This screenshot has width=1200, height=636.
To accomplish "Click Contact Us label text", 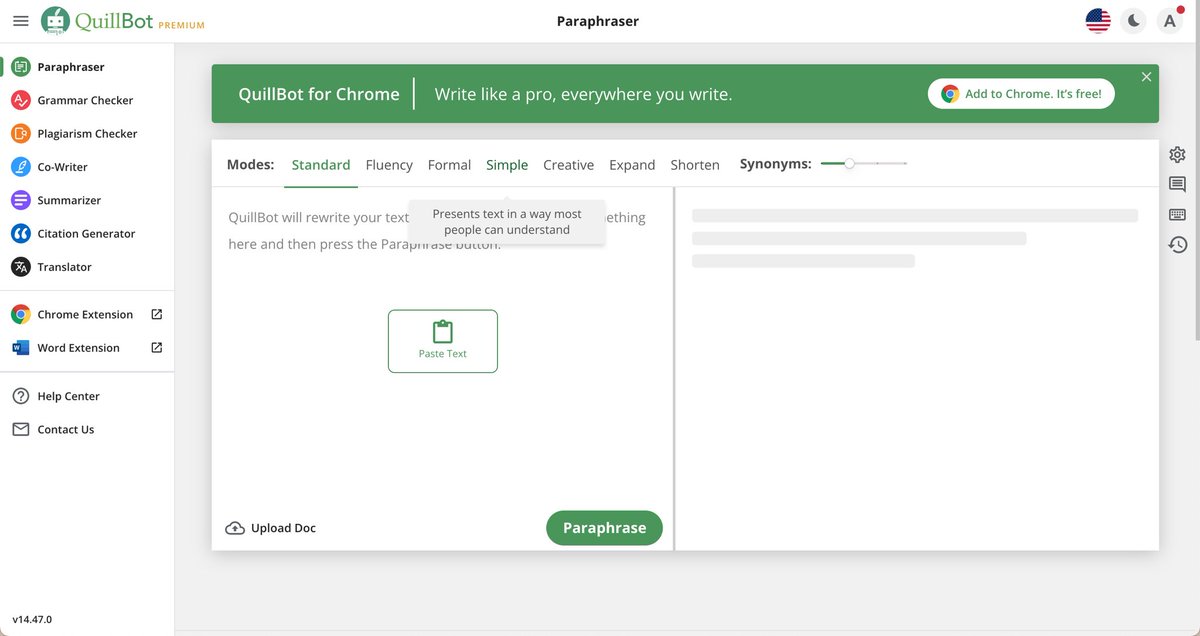I will pyautogui.click(x=66, y=429).
